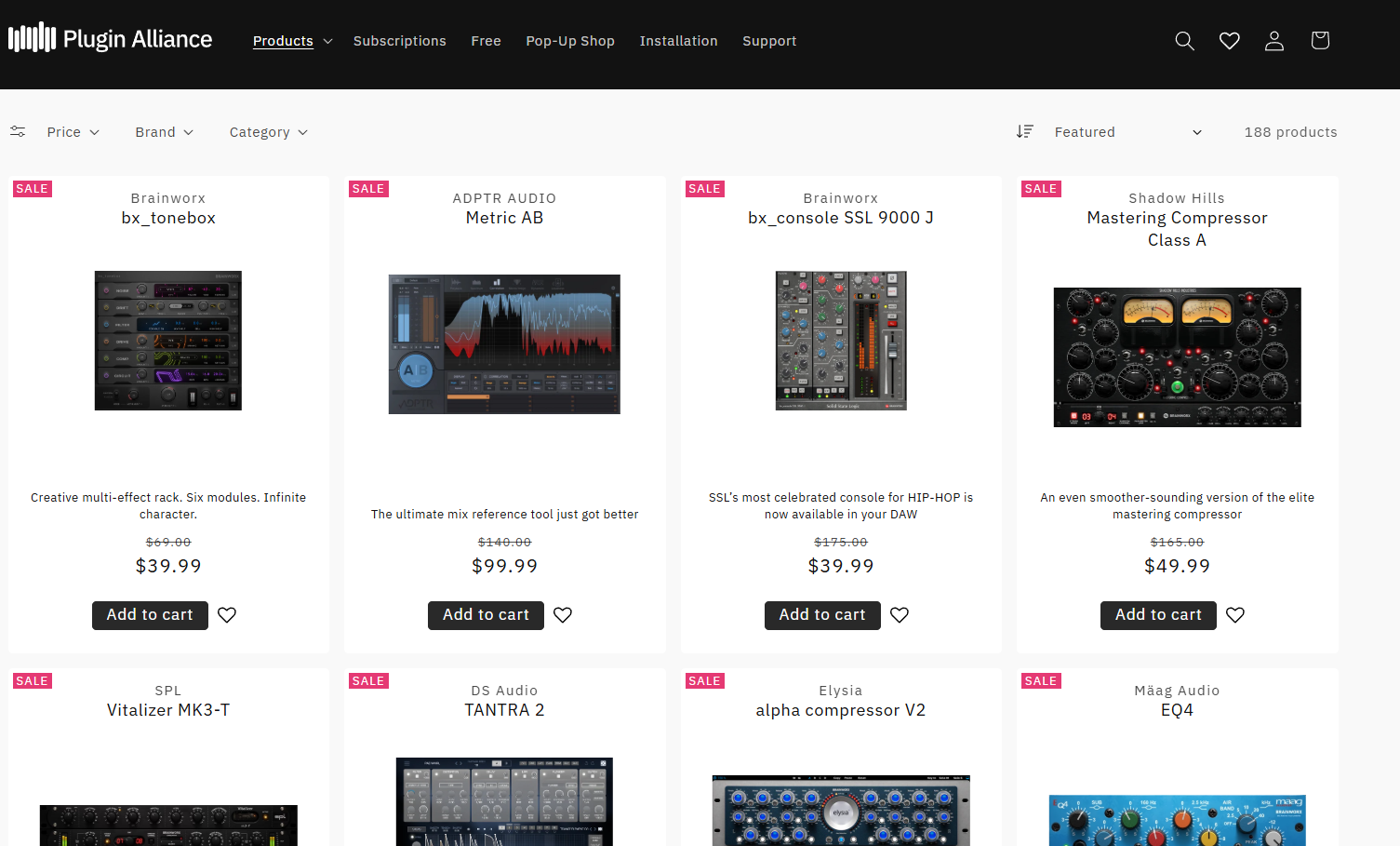Select the heart icon under Vitalizer MK3-T card

coord(226,842)
